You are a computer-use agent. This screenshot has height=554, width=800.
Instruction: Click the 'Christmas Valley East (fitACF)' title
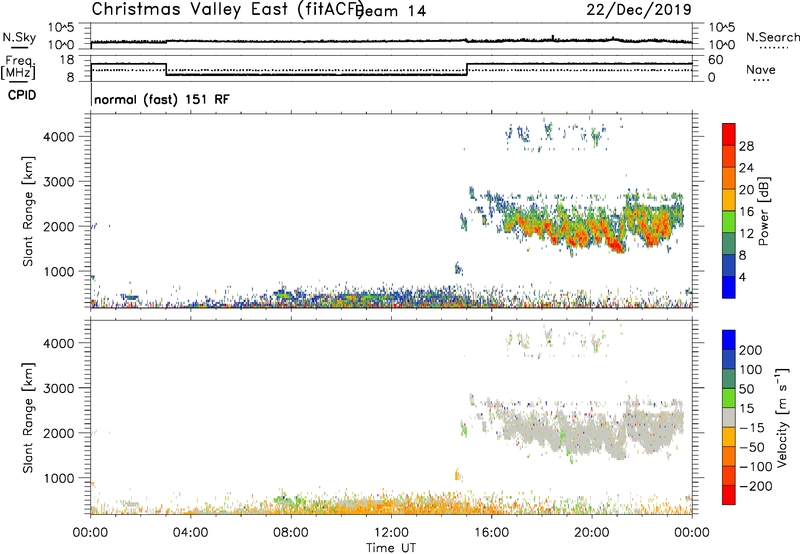[227, 9]
